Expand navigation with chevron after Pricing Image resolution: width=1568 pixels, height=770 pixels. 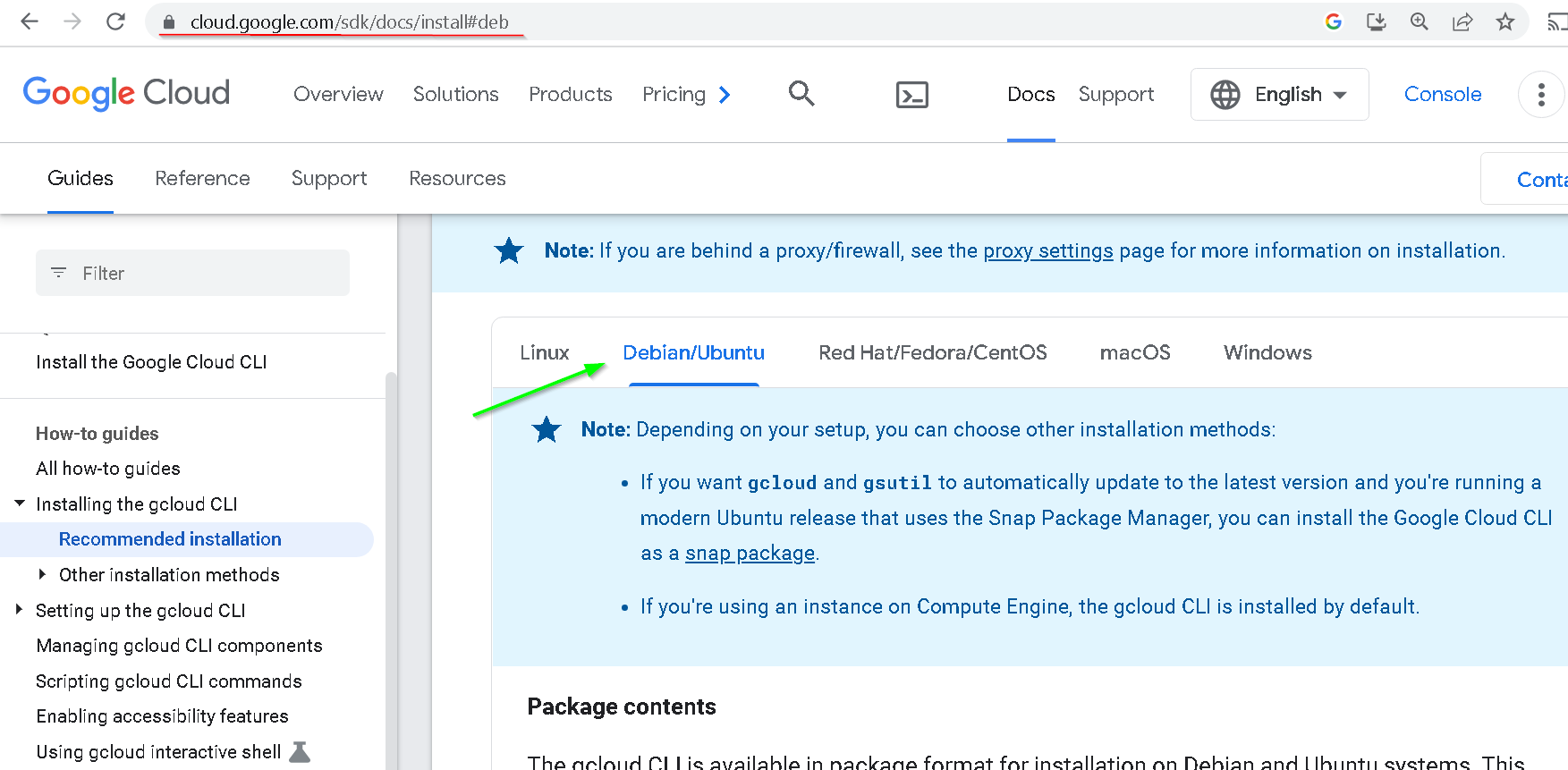(x=725, y=94)
